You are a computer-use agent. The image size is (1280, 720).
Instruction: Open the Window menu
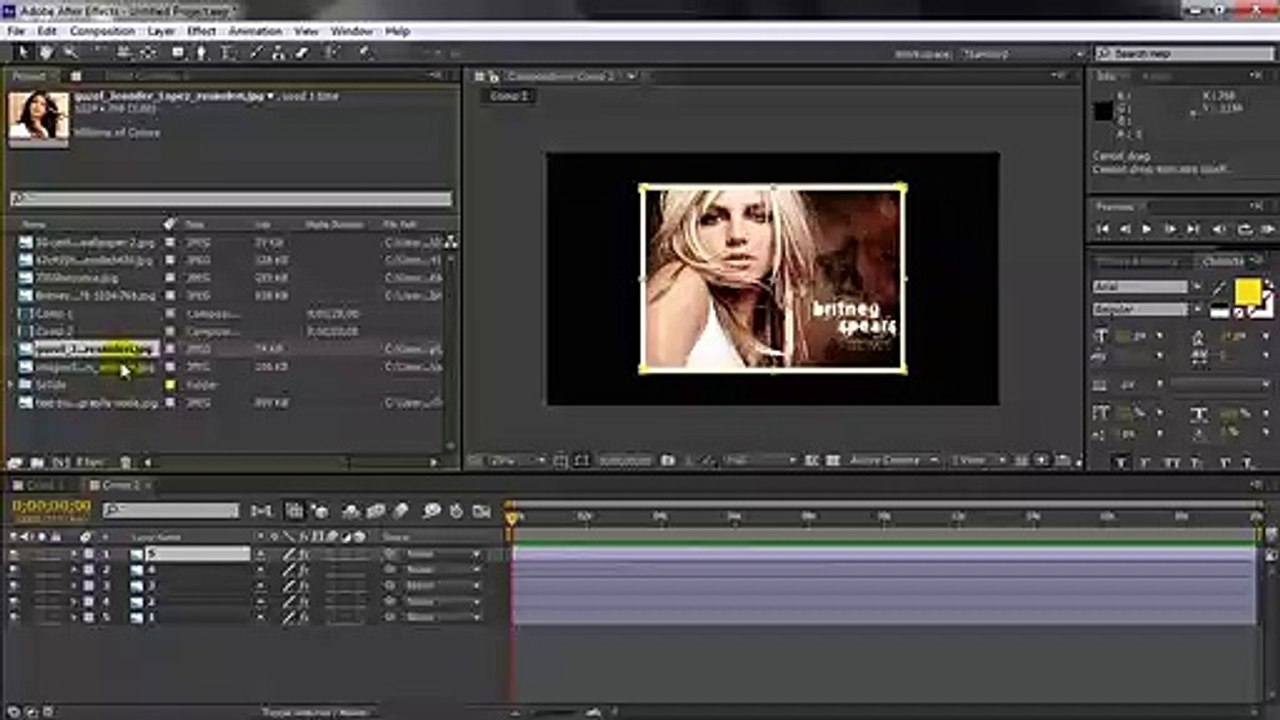[351, 31]
